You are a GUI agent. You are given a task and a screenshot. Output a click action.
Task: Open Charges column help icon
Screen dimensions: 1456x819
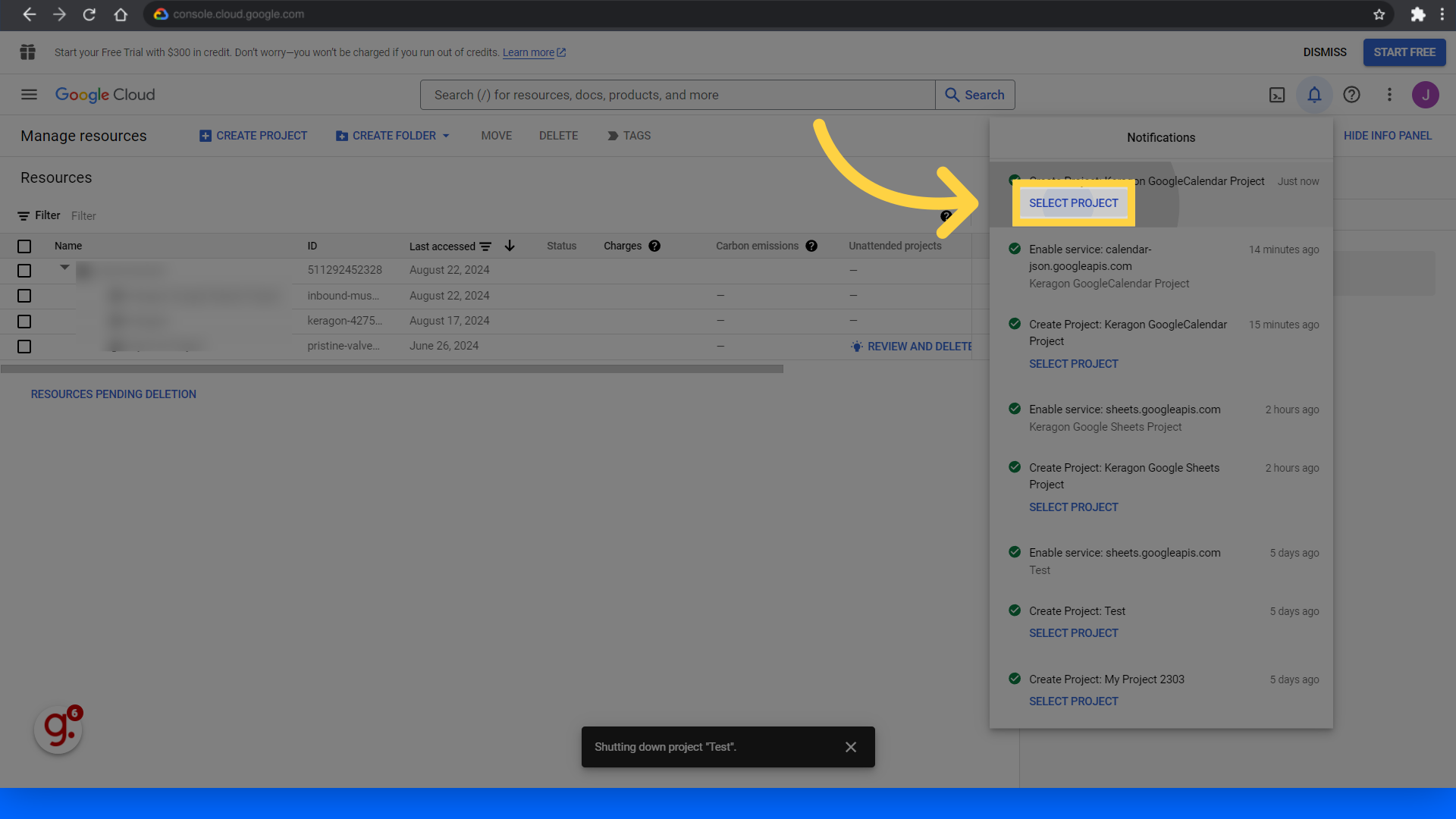point(654,246)
